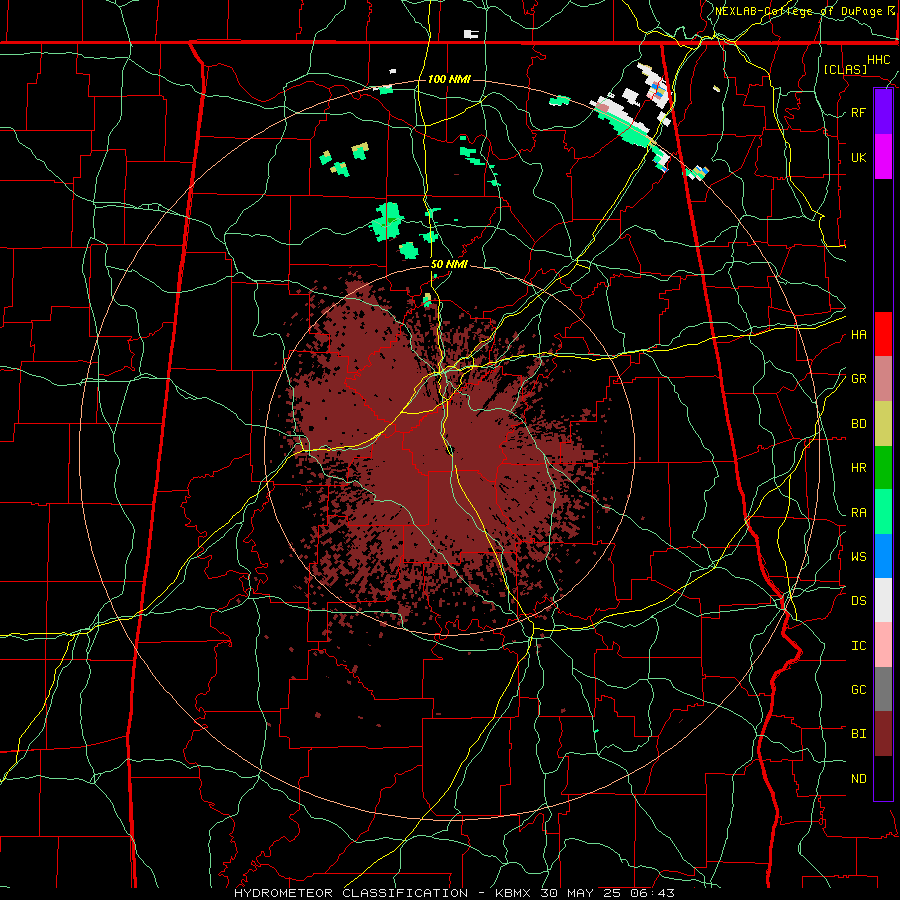Image resolution: width=900 pixels, height=900 pixels.
Task: Click the BI legend label
Action: (x=858, y=734)
